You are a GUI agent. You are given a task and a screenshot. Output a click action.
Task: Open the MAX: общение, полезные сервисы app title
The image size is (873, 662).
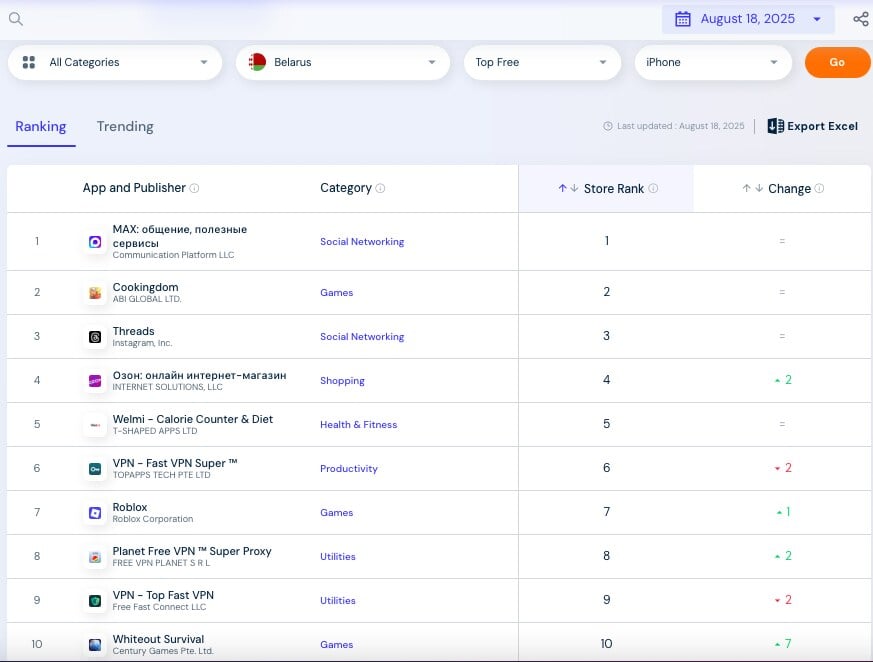179,237
